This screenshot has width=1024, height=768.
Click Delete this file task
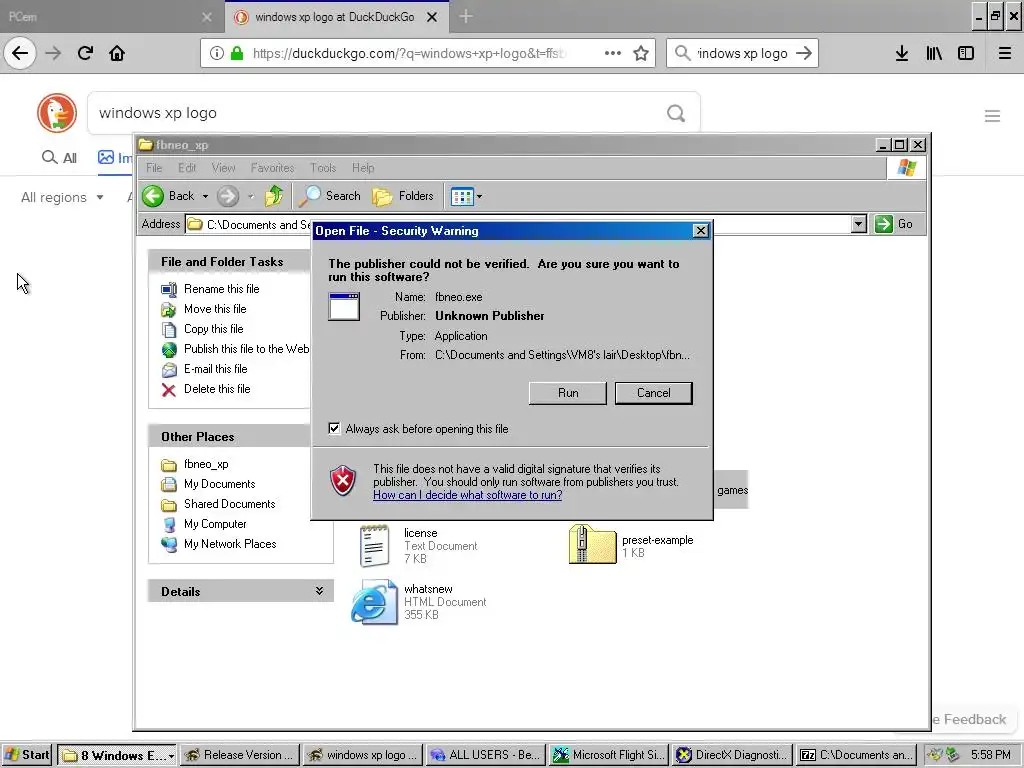coord(217,389)
